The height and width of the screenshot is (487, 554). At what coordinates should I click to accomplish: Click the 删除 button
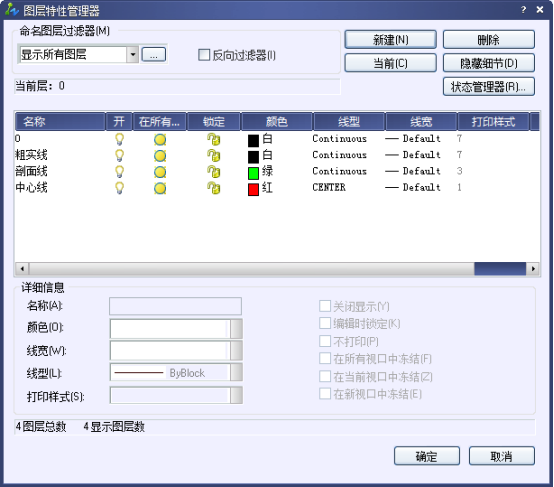click(489, 40)
